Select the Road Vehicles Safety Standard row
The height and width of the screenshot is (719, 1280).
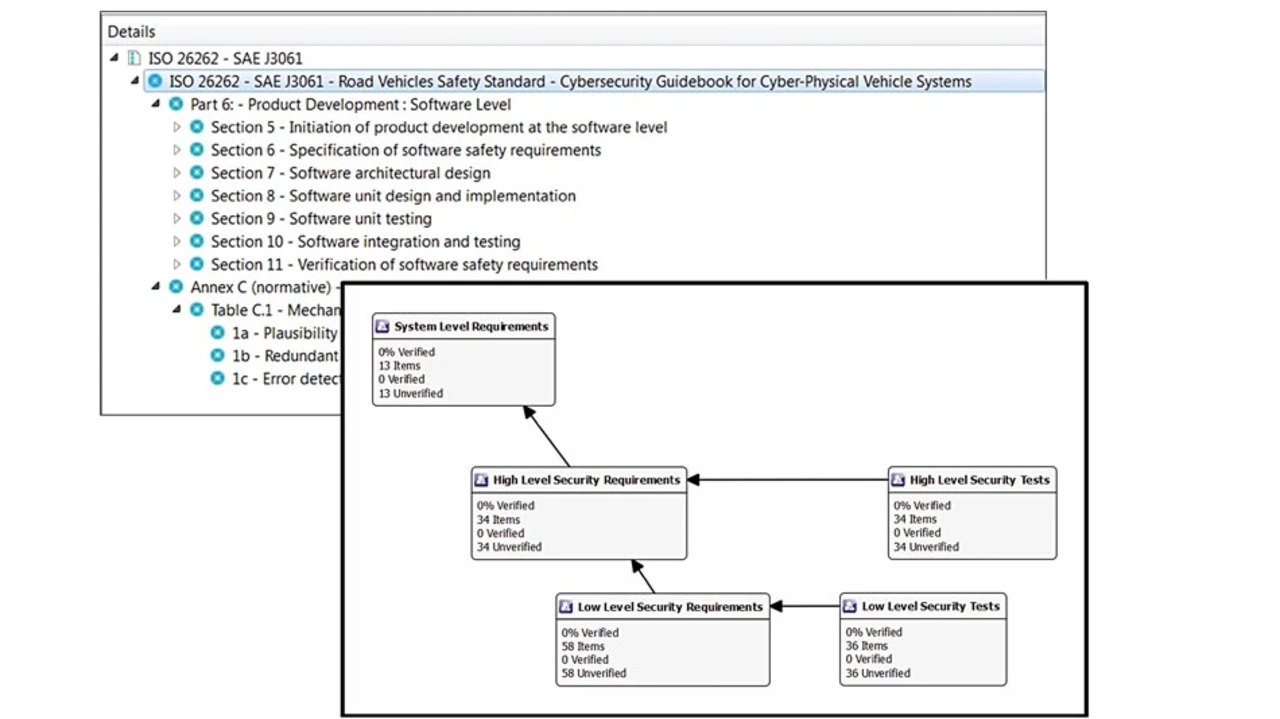[x=570, y=82]
